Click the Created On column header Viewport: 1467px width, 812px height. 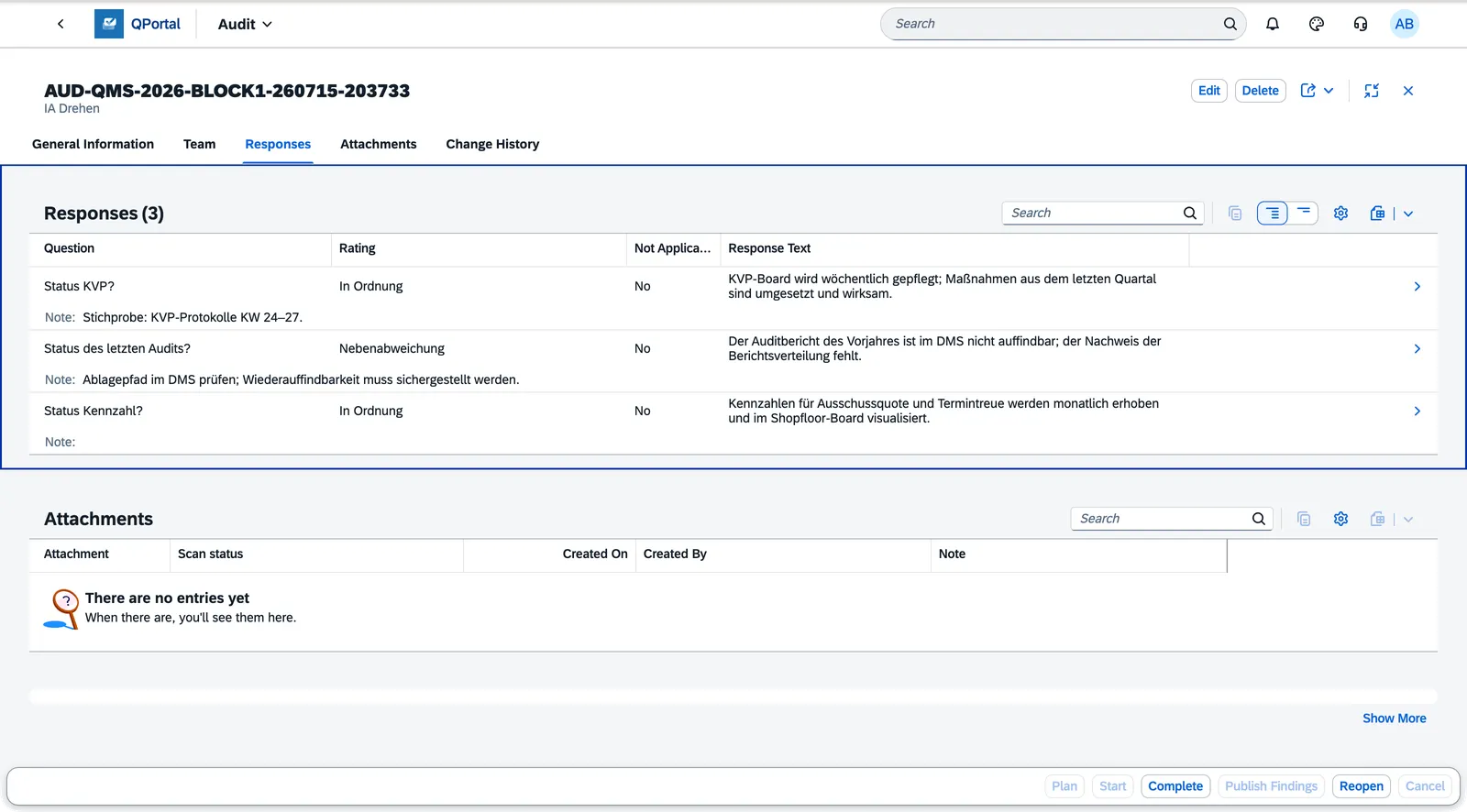pos(549,554)
